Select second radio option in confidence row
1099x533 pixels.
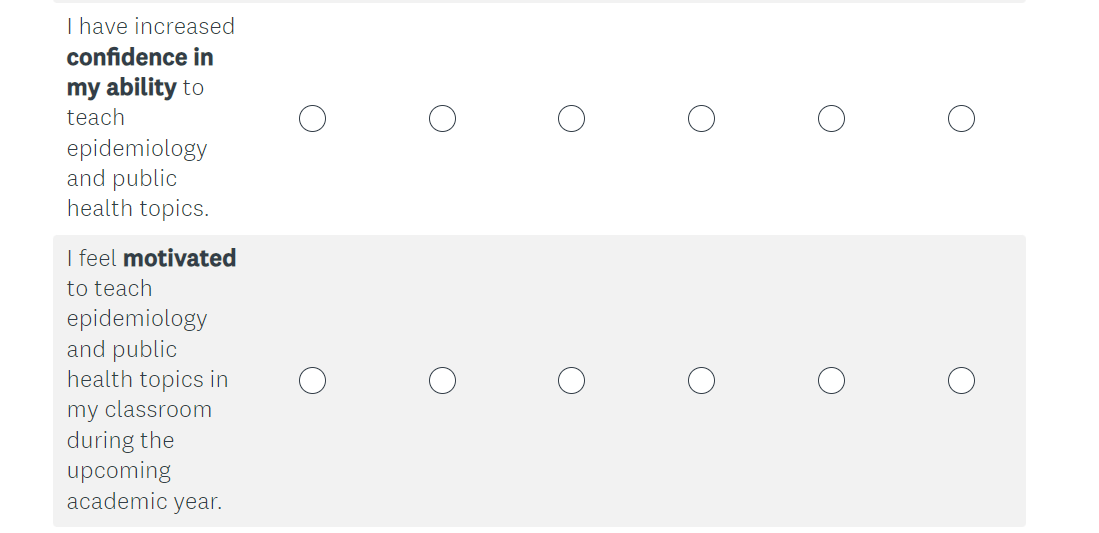pos(442,119)
